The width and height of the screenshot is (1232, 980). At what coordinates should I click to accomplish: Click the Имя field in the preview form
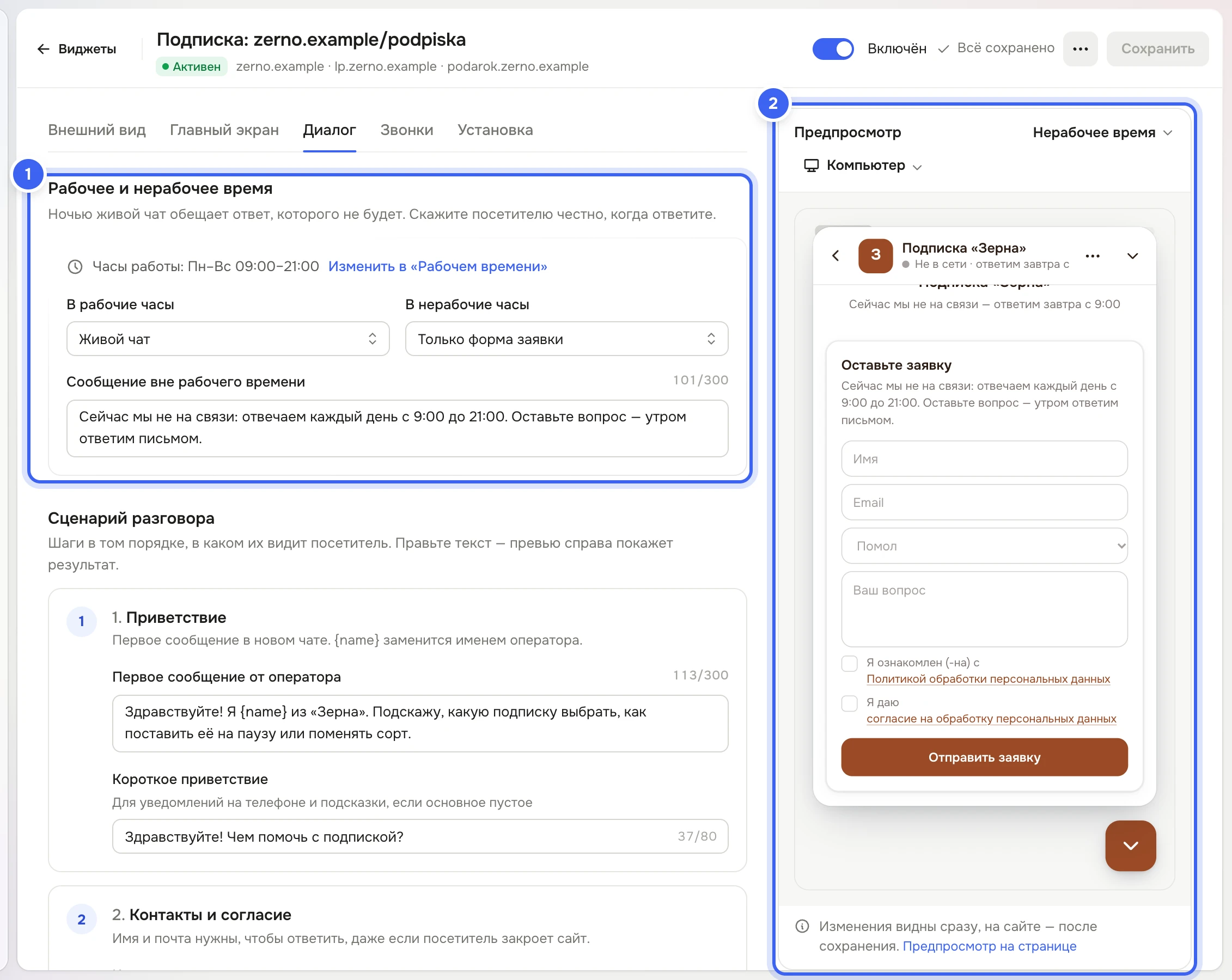click(x=984, y=458)
